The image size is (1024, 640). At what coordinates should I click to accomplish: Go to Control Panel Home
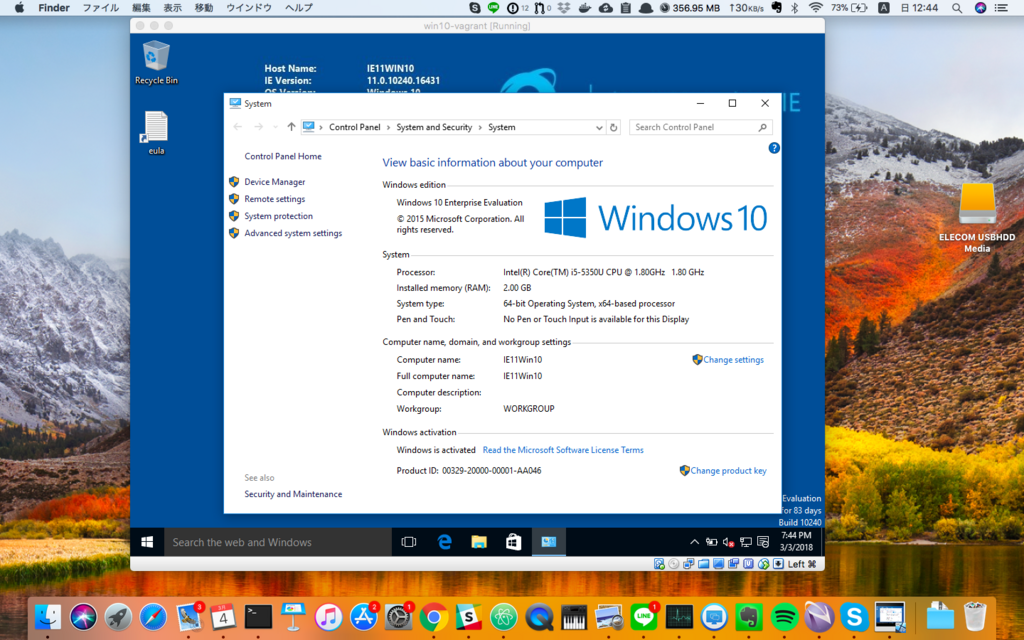283,157
